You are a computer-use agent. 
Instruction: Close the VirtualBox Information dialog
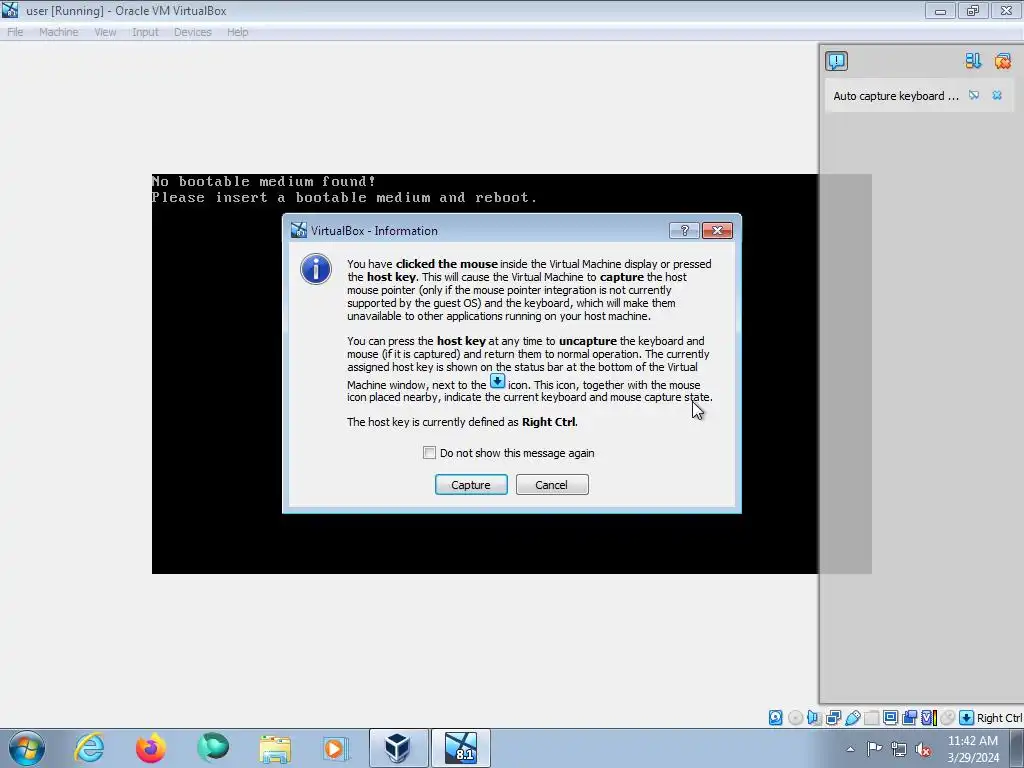[x=717, y=231]
